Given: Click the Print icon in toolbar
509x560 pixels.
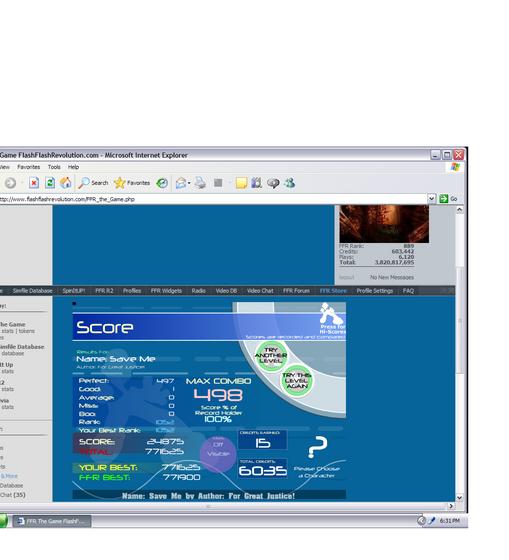Looking at the screenshot, I should (x=200, y=183).
